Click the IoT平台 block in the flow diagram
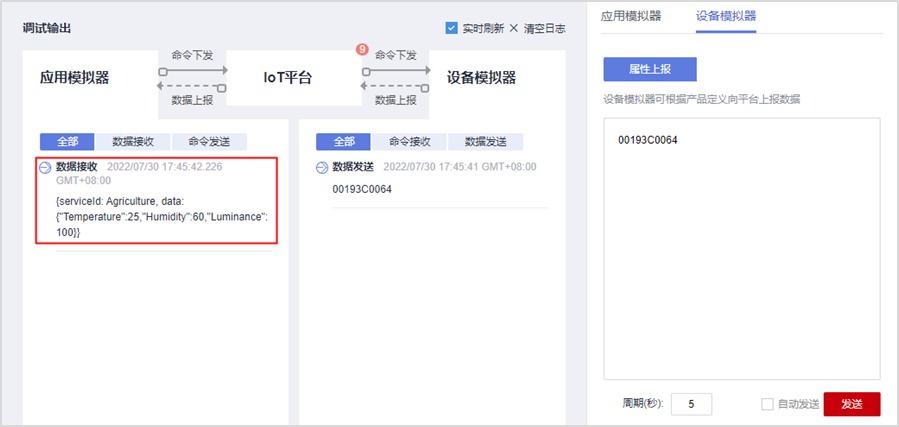The height and width of the screenshot is (427, 899). click(x=294, y=76)
